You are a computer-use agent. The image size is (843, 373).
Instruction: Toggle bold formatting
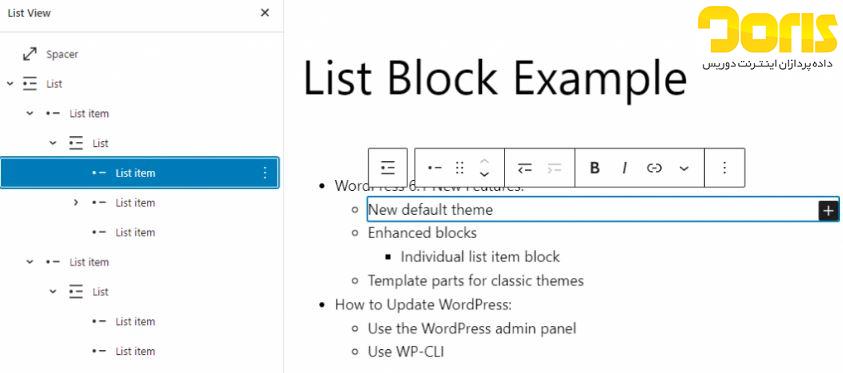tap(595, 168)
